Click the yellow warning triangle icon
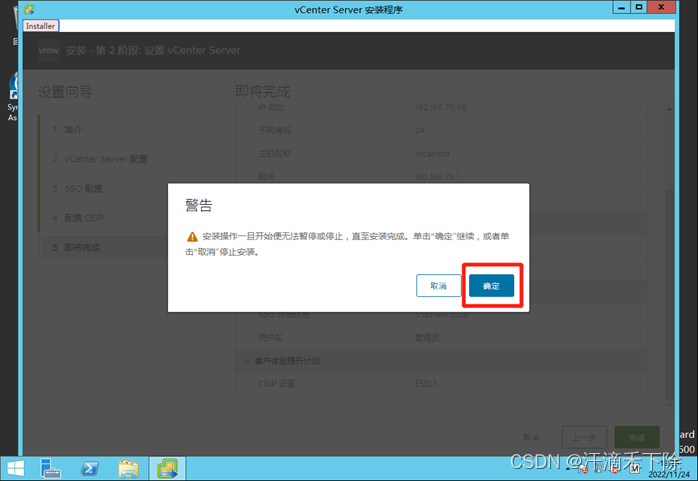Viewport: 698px width, 481px height. pos(192,236)
